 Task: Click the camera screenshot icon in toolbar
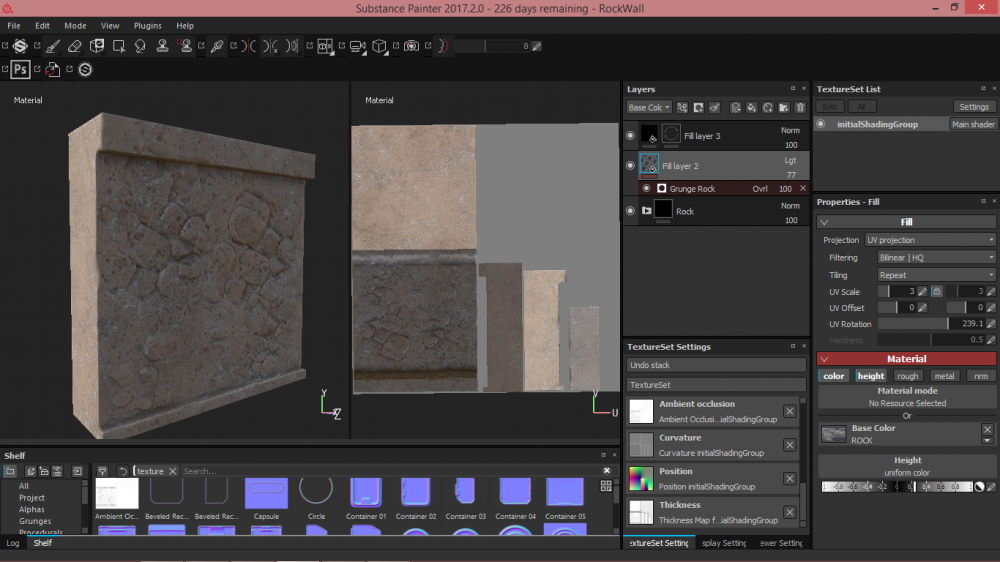pyautogui.click(x=411, y=46)
